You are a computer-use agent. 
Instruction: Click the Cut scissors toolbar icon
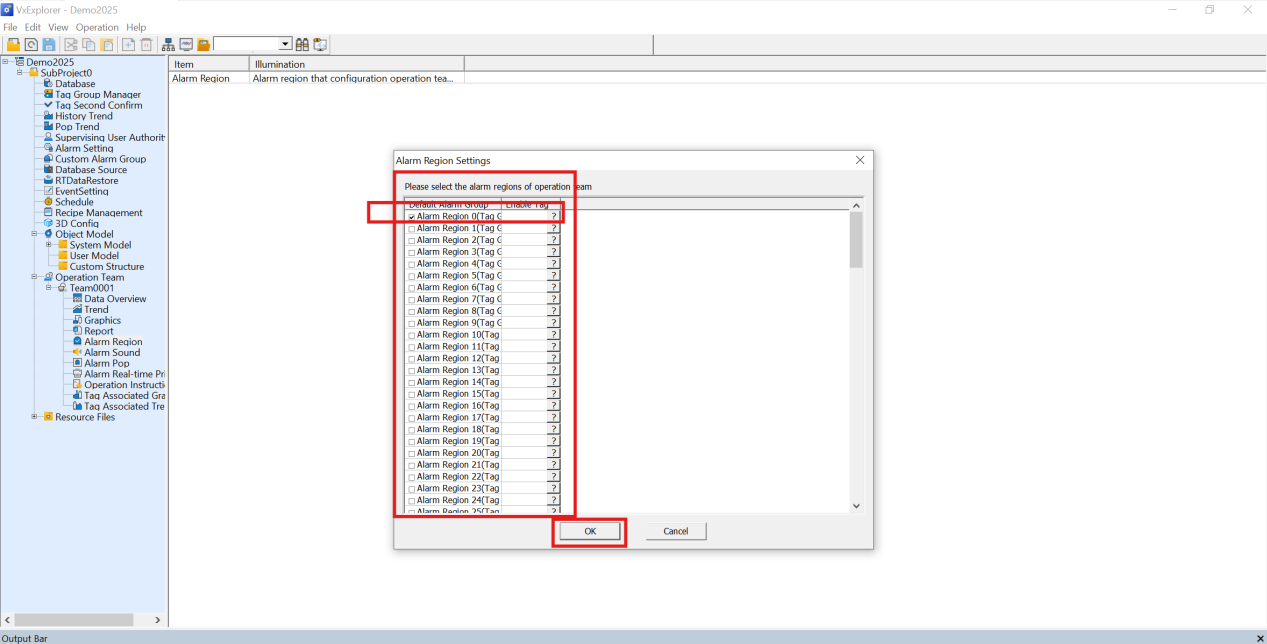point(71,44)
